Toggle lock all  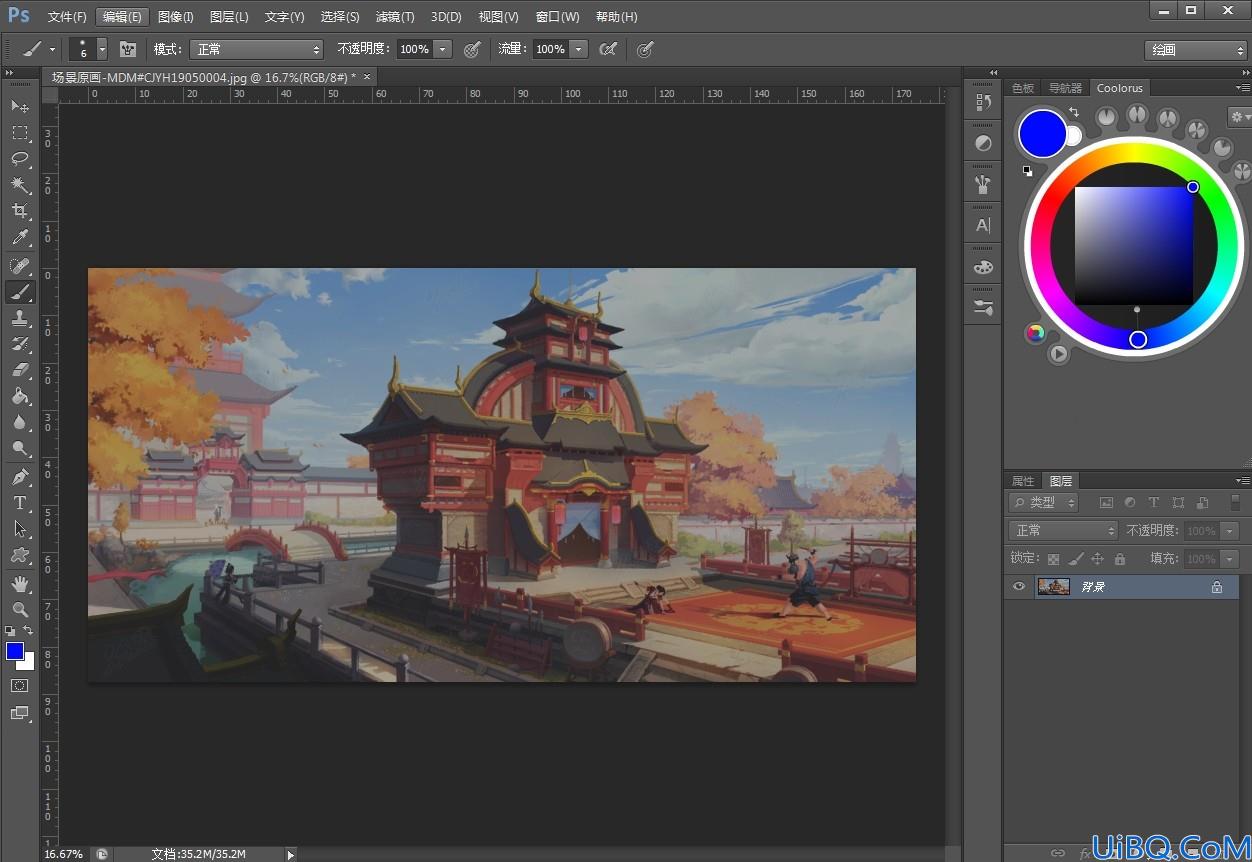point(1120,559)
